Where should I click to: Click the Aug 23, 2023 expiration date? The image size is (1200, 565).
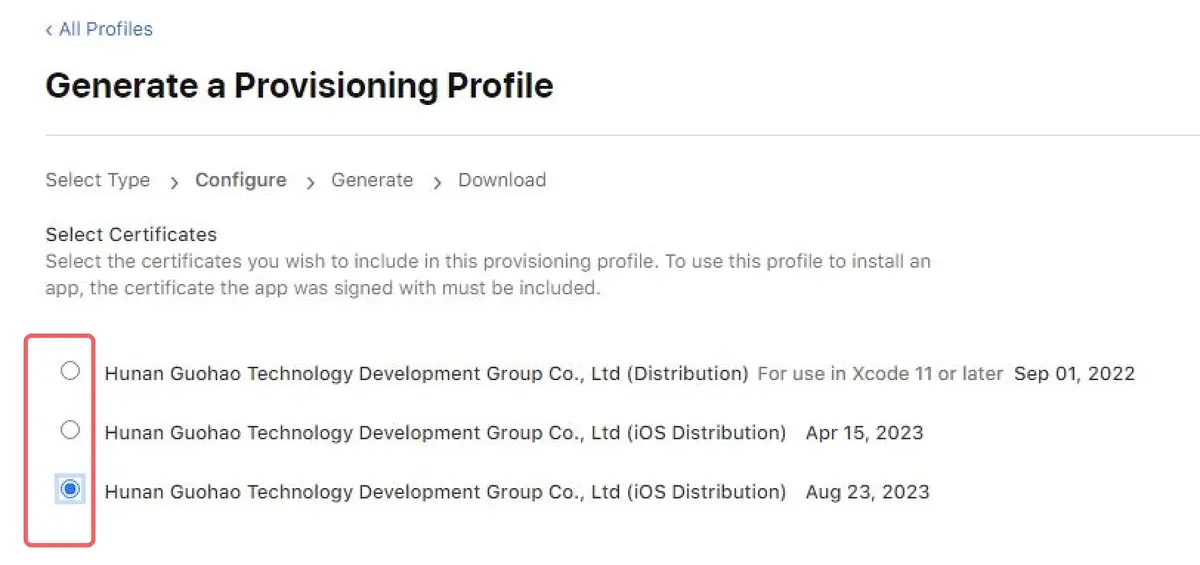click(867, 492)
